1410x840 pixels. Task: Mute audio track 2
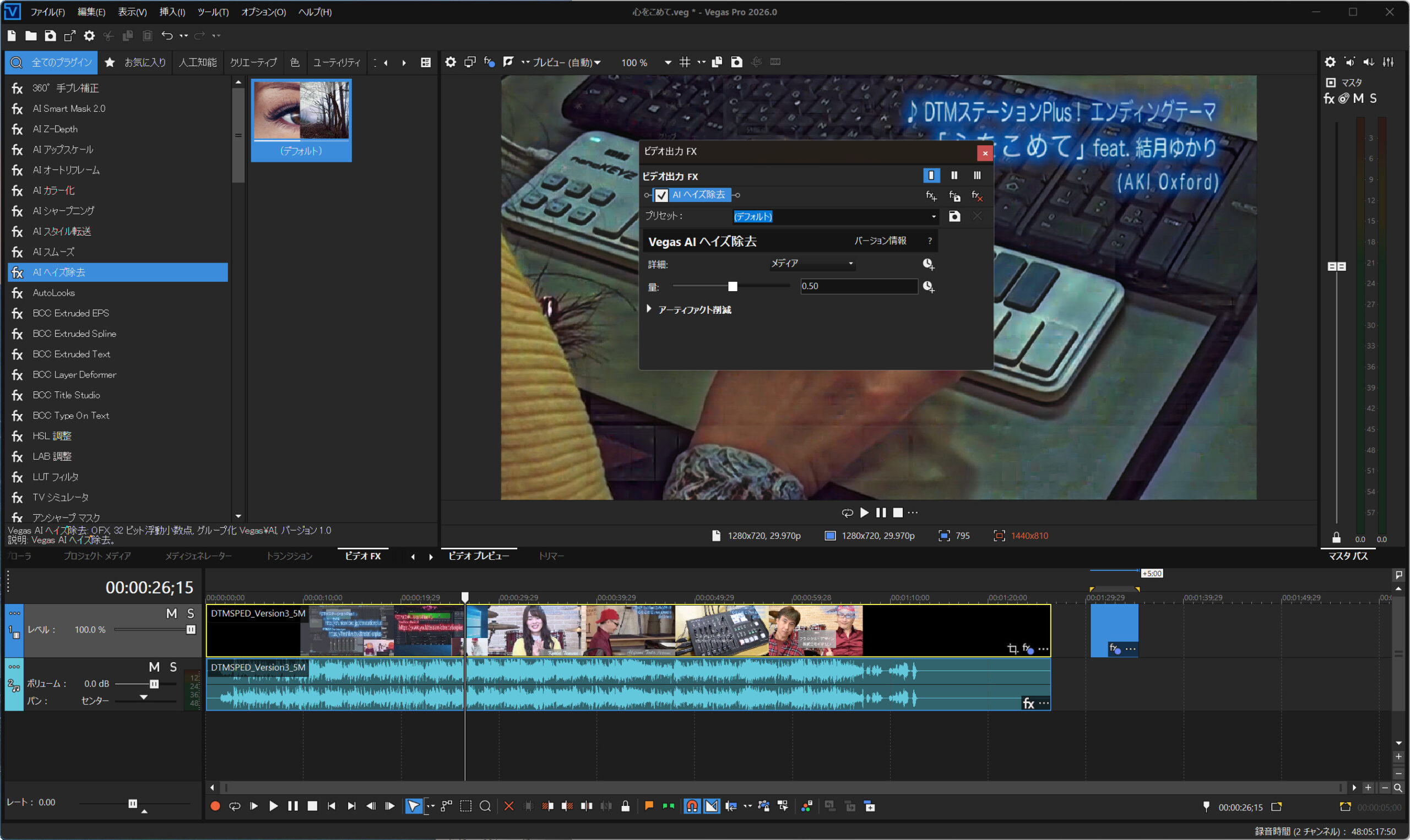tap(154, 667)
